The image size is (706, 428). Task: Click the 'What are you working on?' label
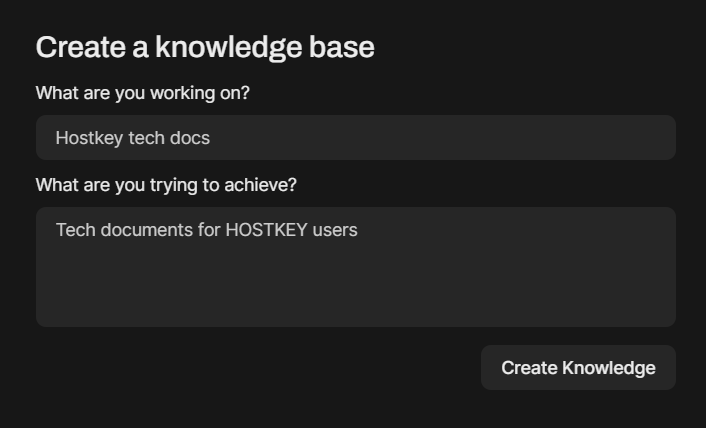point(142,93)
